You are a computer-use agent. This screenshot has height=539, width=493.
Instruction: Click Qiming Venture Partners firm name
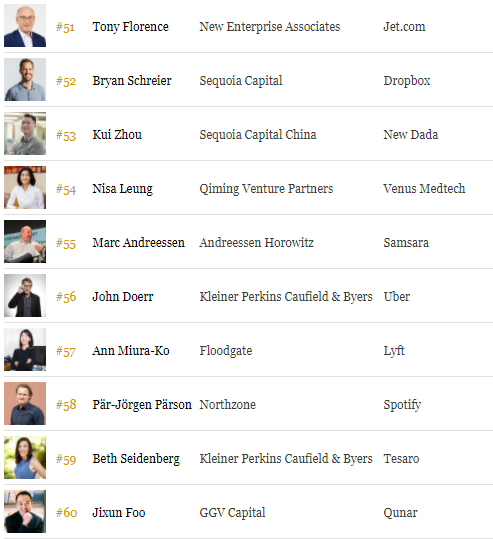click(266, 189)
